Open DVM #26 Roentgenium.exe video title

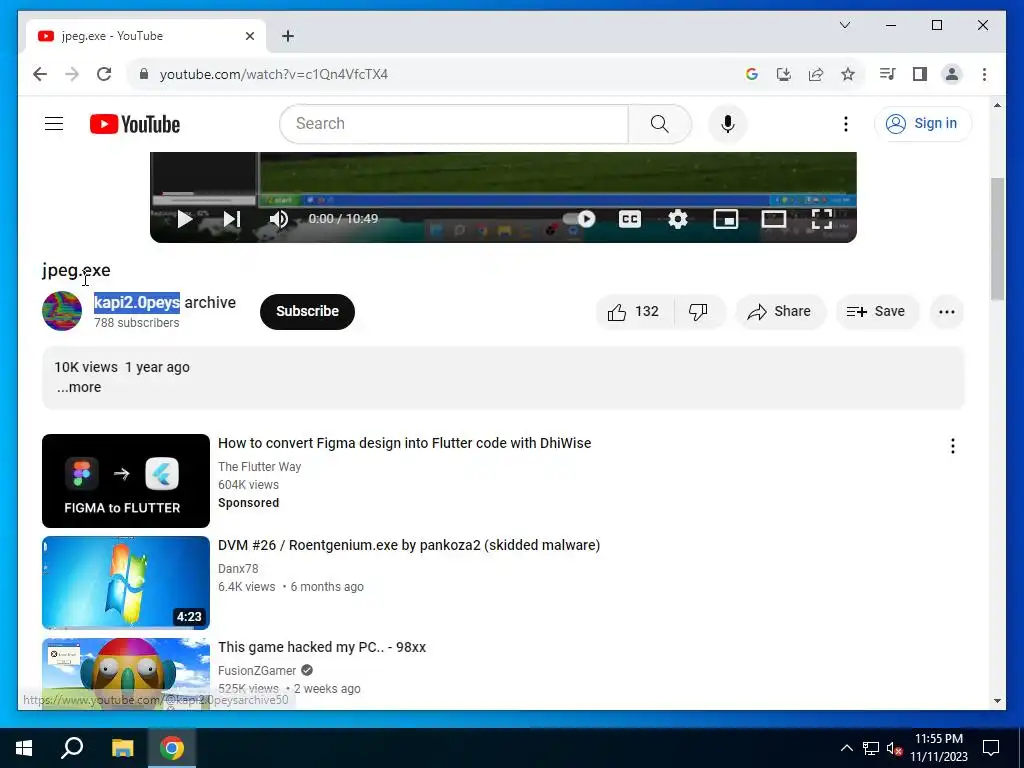(409, 545)
